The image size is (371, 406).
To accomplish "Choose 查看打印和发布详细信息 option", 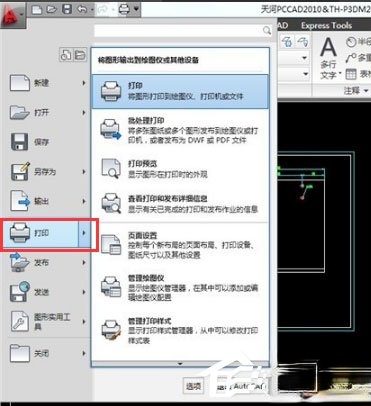I will click(180, 204).
